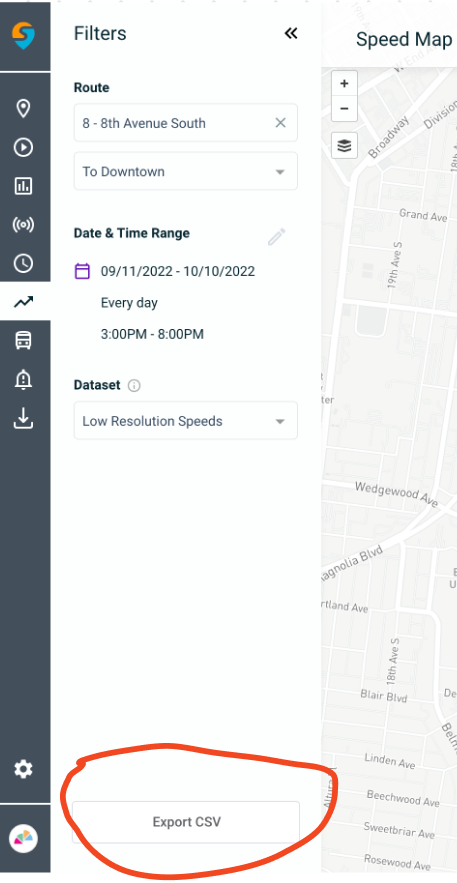Expand the Low Resolution Speeds dataset dropdown
Image resolution: width=457 pixels, height=883 pixels.
[186, 421]
